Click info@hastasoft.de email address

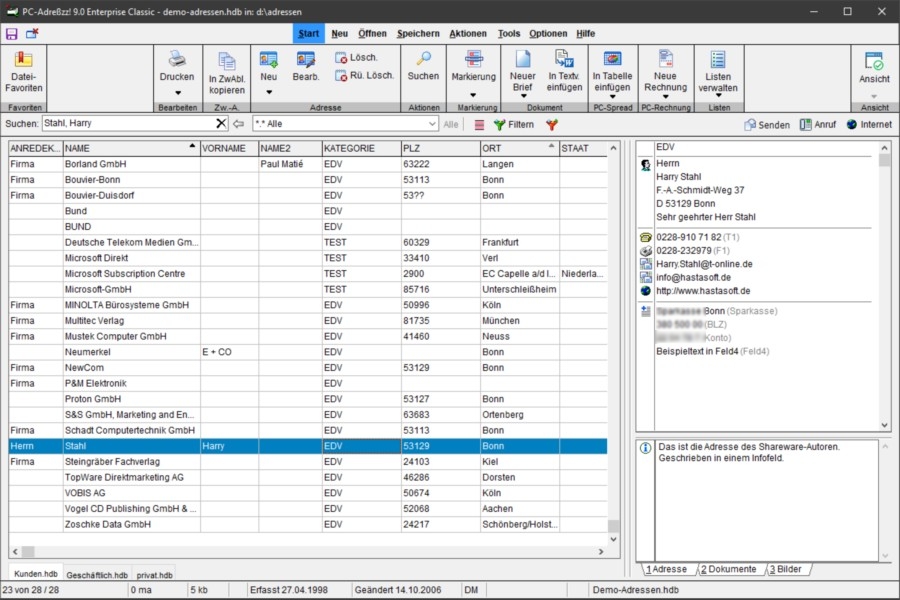(x=693, y=278)
